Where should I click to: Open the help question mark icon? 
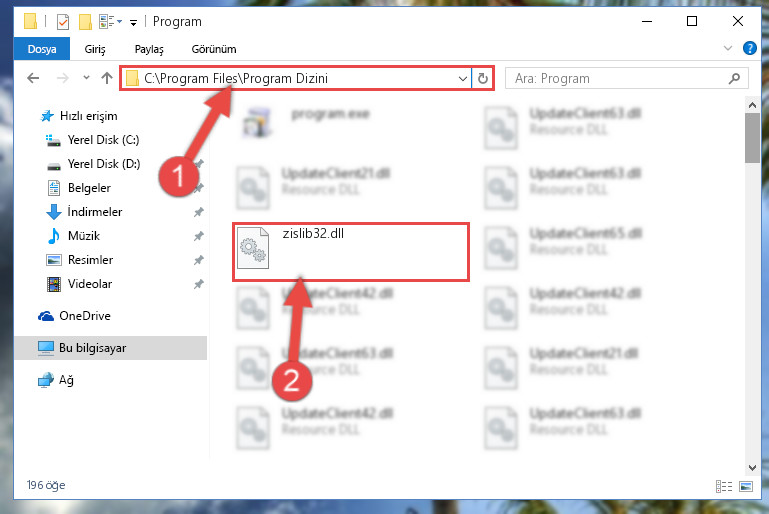749,48
